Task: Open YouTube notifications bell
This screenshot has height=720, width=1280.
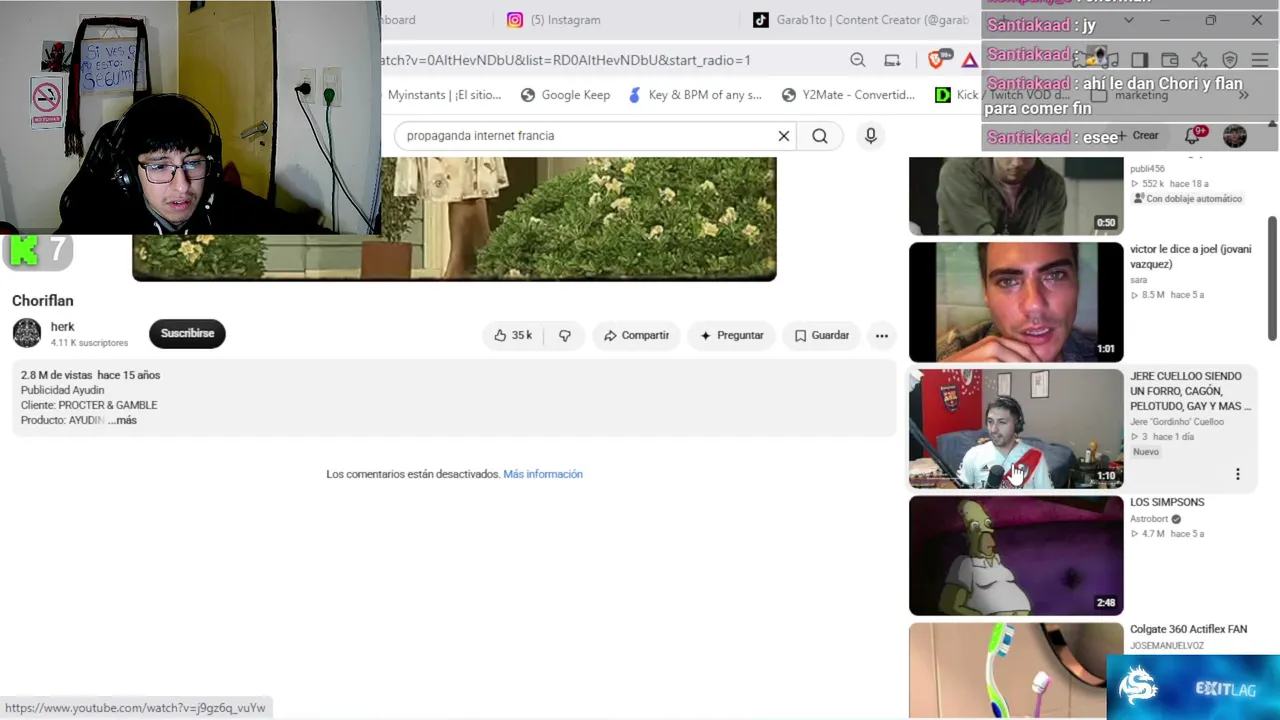Action: 1193,136
